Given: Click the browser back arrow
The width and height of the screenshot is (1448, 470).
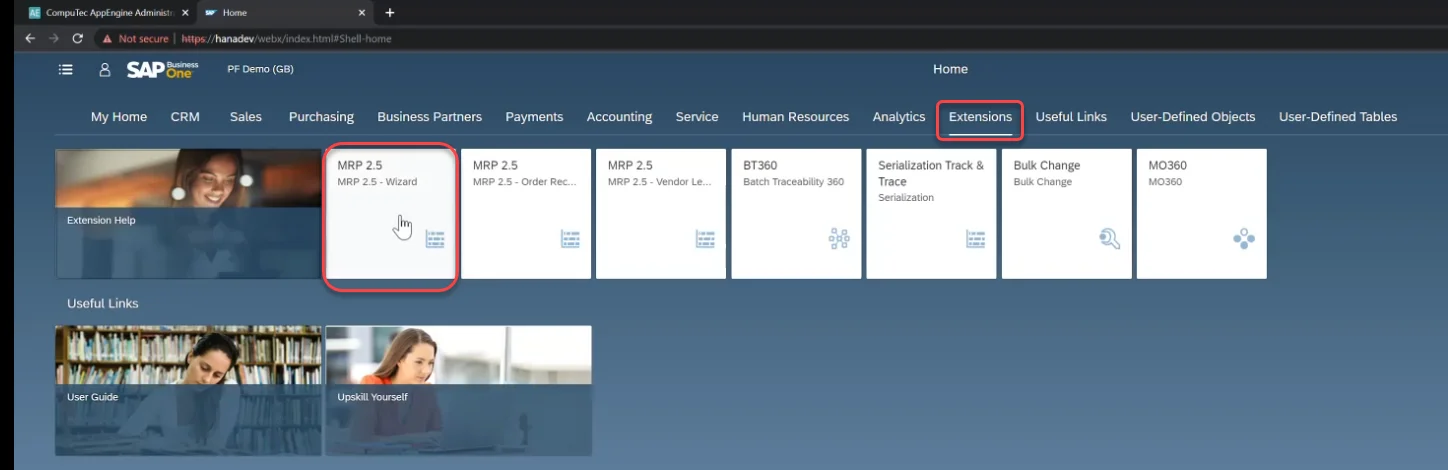Looking at the screenshot, I should tap(30, 39).
